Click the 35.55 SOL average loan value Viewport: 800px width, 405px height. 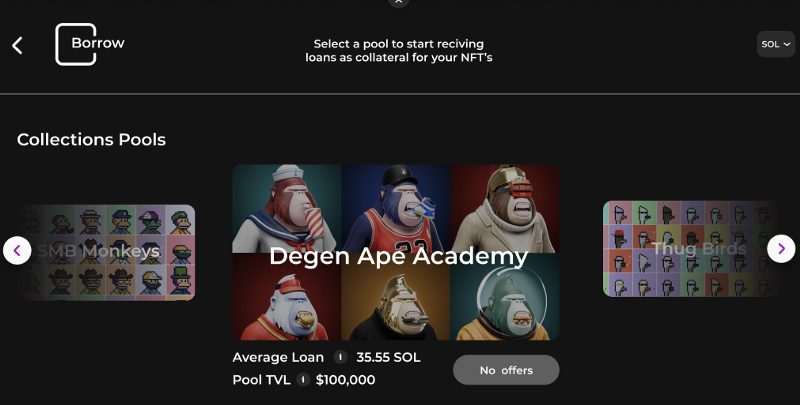coord(388,357)
